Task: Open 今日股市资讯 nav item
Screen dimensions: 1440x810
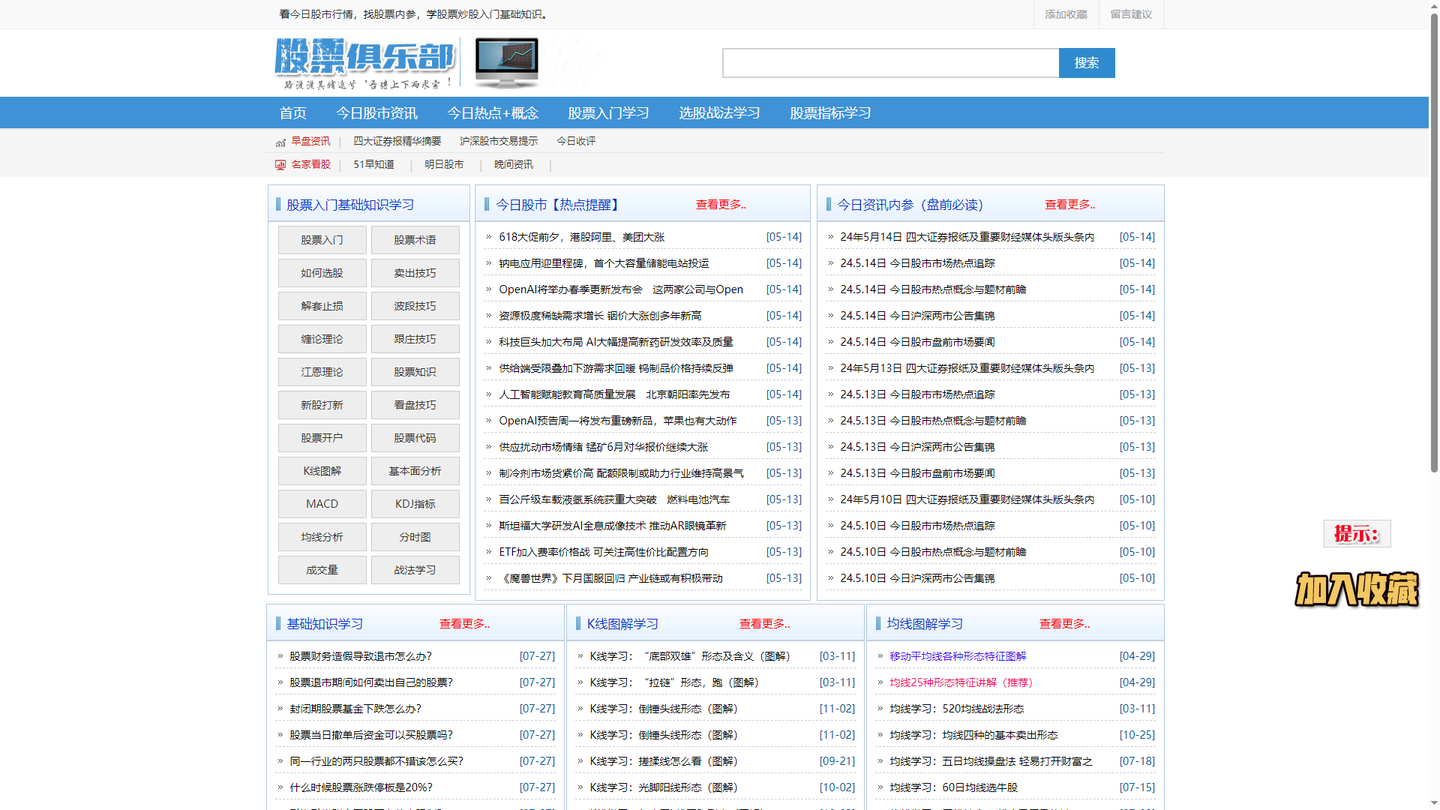Action: 377,113
